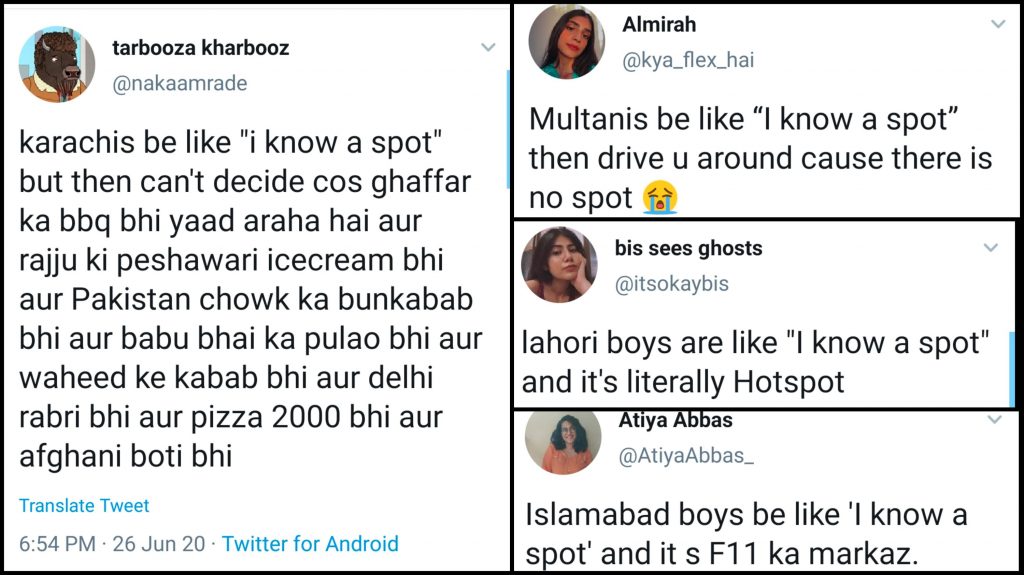Click the Translate Tweet link
The image size is (1024, 575).
pyautogui.click(x=84, y=506)
